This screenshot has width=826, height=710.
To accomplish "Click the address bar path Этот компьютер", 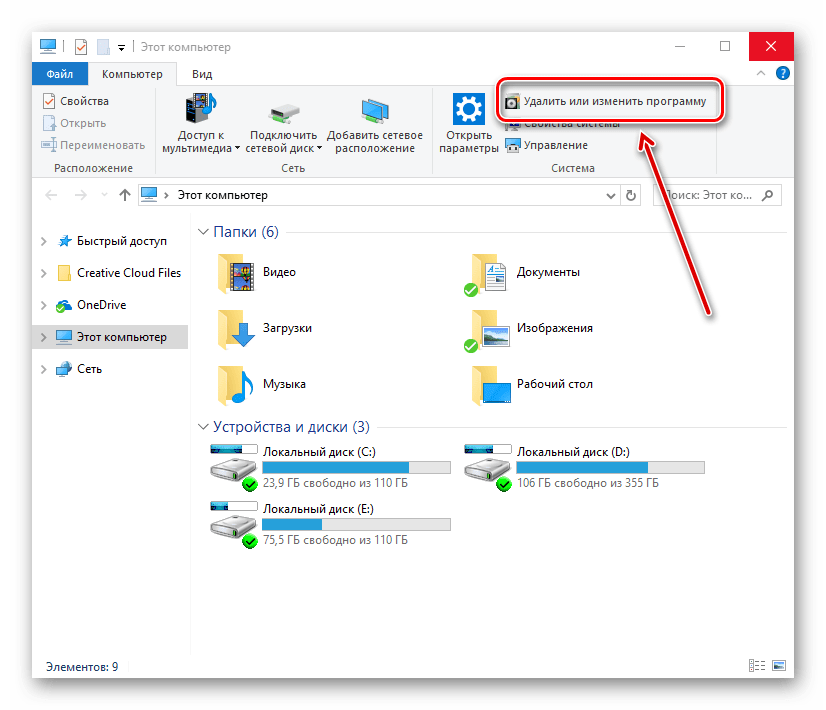I will pyautogui.click(x=223, y=195).
